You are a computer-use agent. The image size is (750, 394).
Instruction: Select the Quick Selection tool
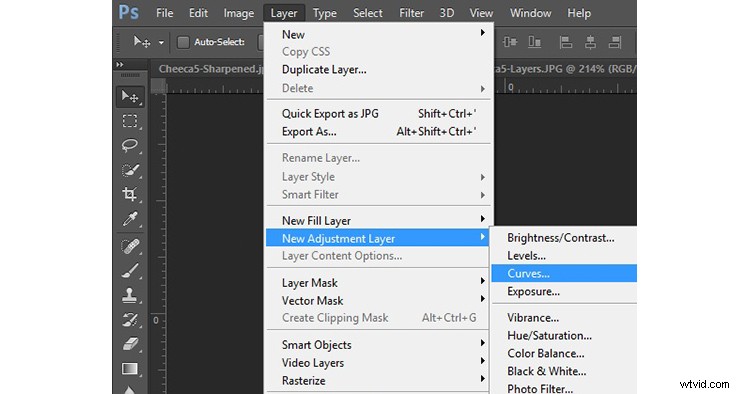pos(130,170)
